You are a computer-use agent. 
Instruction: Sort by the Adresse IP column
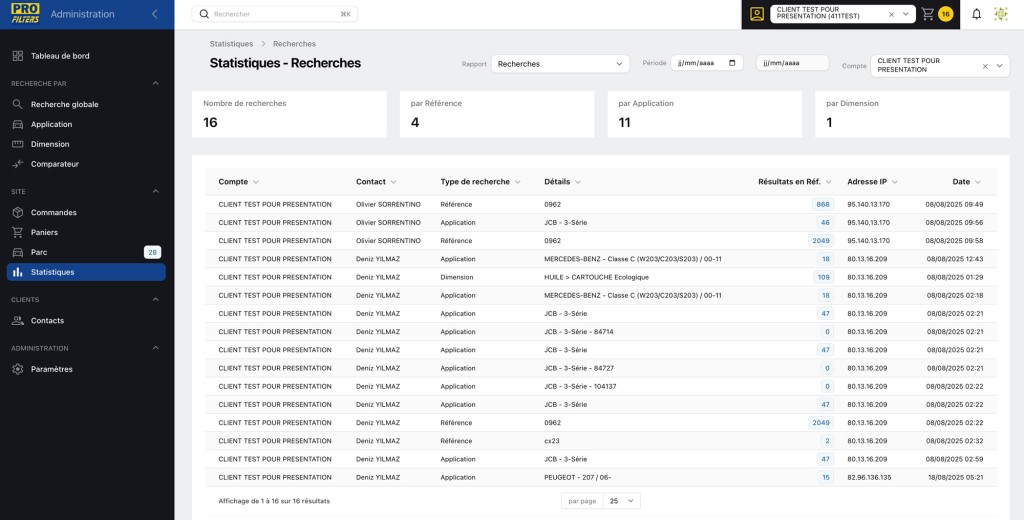[x=872, y=182]
